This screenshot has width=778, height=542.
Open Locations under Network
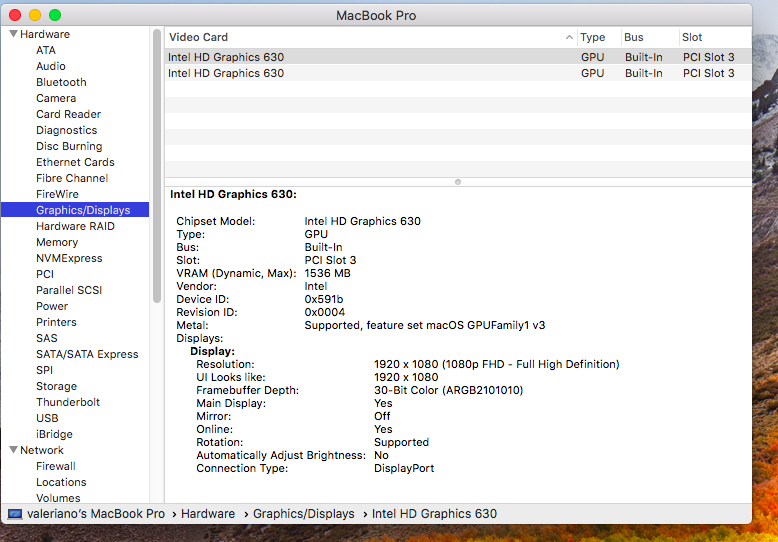click(61, 482)
